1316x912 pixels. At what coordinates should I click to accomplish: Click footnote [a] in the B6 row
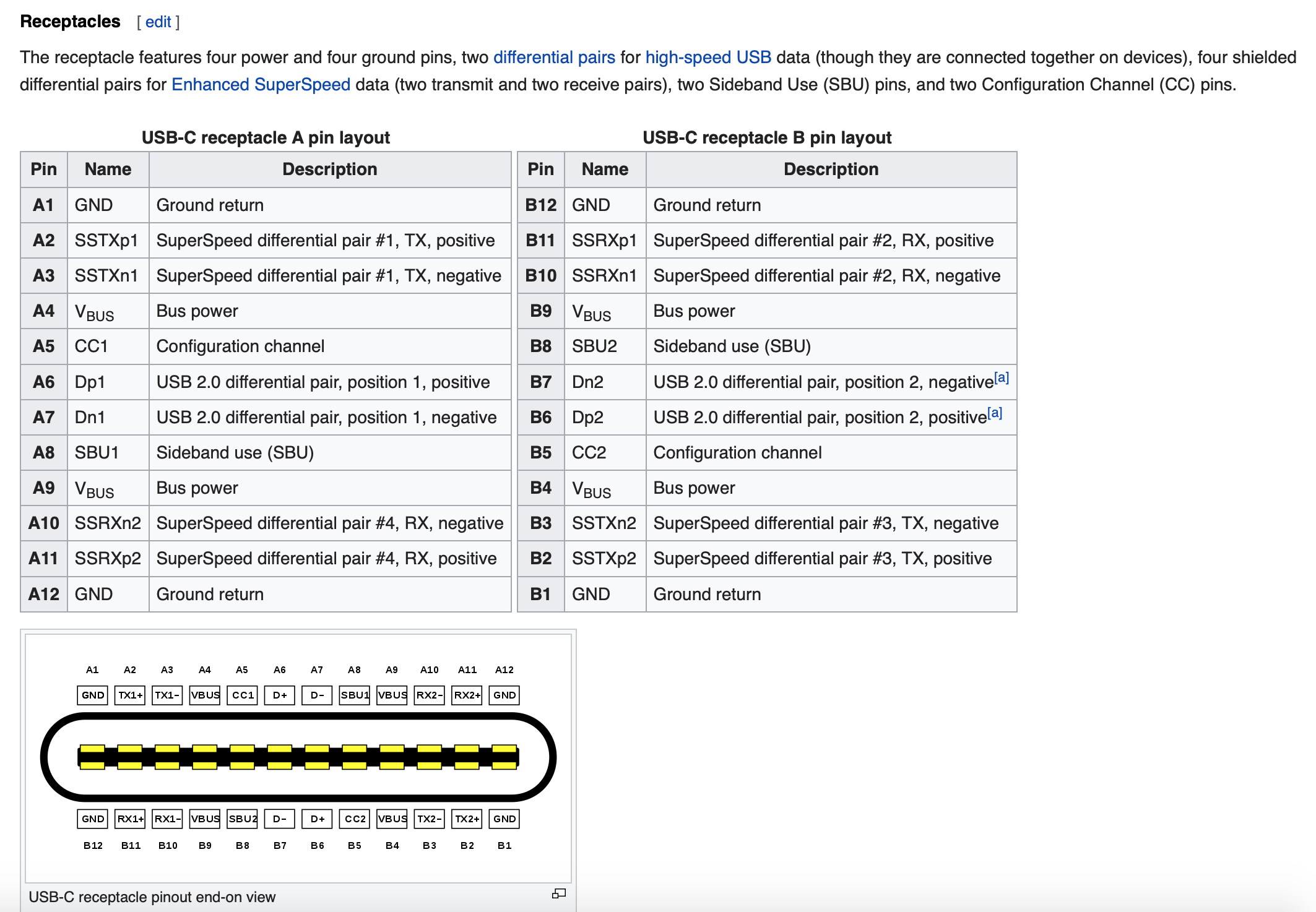pos(994,413)
